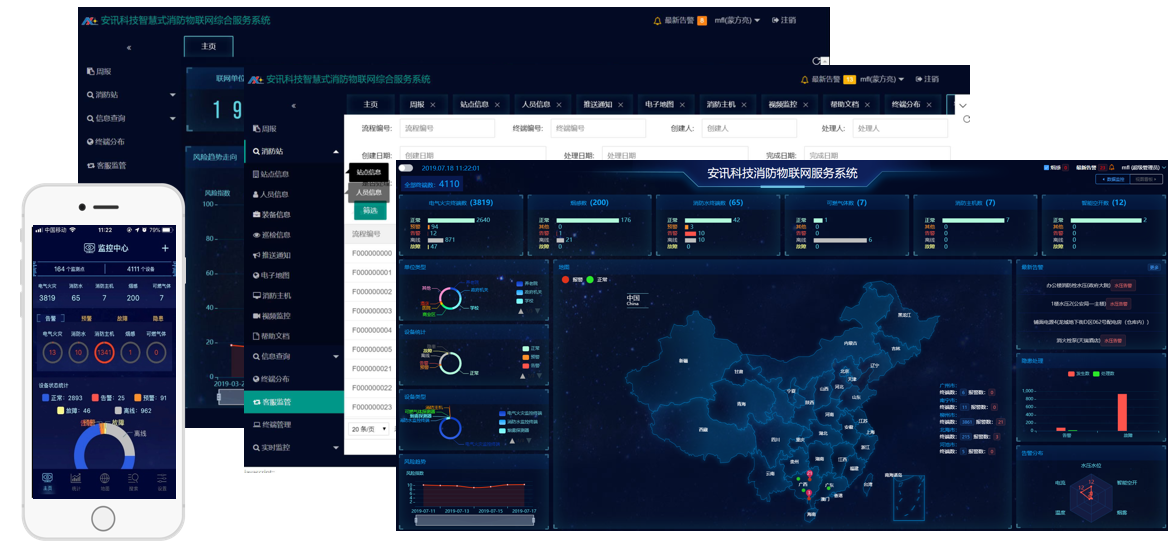Open the tab overflow chevron in the middle window
This screenshot has width=1173, height=545.
pos(962,105)
